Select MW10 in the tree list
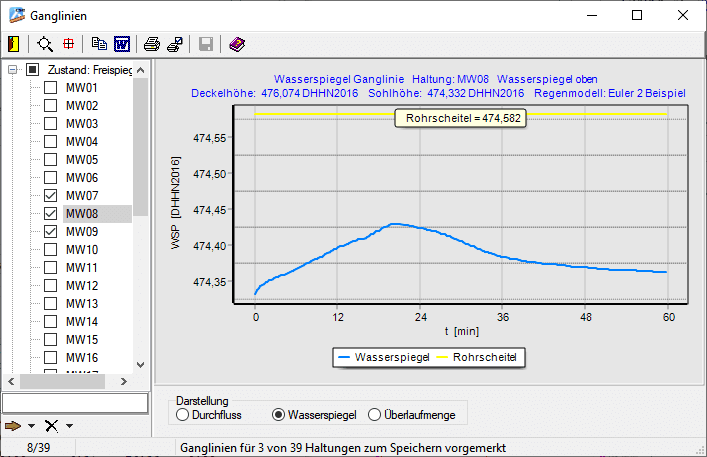 pyautogui.click(x=81, y=250)
